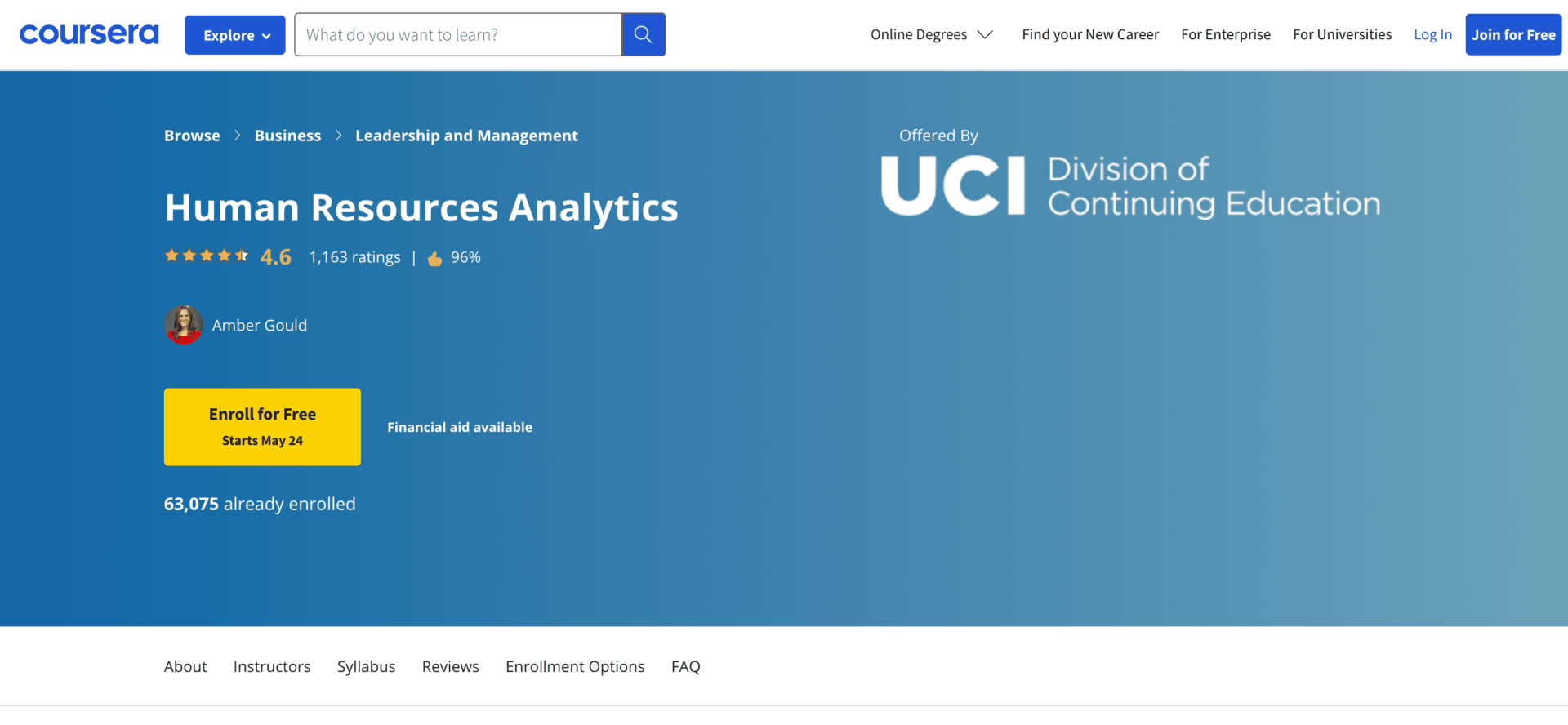Select the Enrollment Options tab
This screenshot has width=1568, height=725.
575,666
